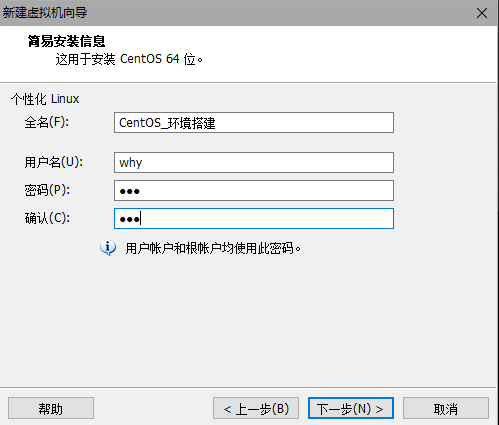Click the 简易安装信息 heading text
Viewport: 499px width, 425px height.
(x=66, y=41)
